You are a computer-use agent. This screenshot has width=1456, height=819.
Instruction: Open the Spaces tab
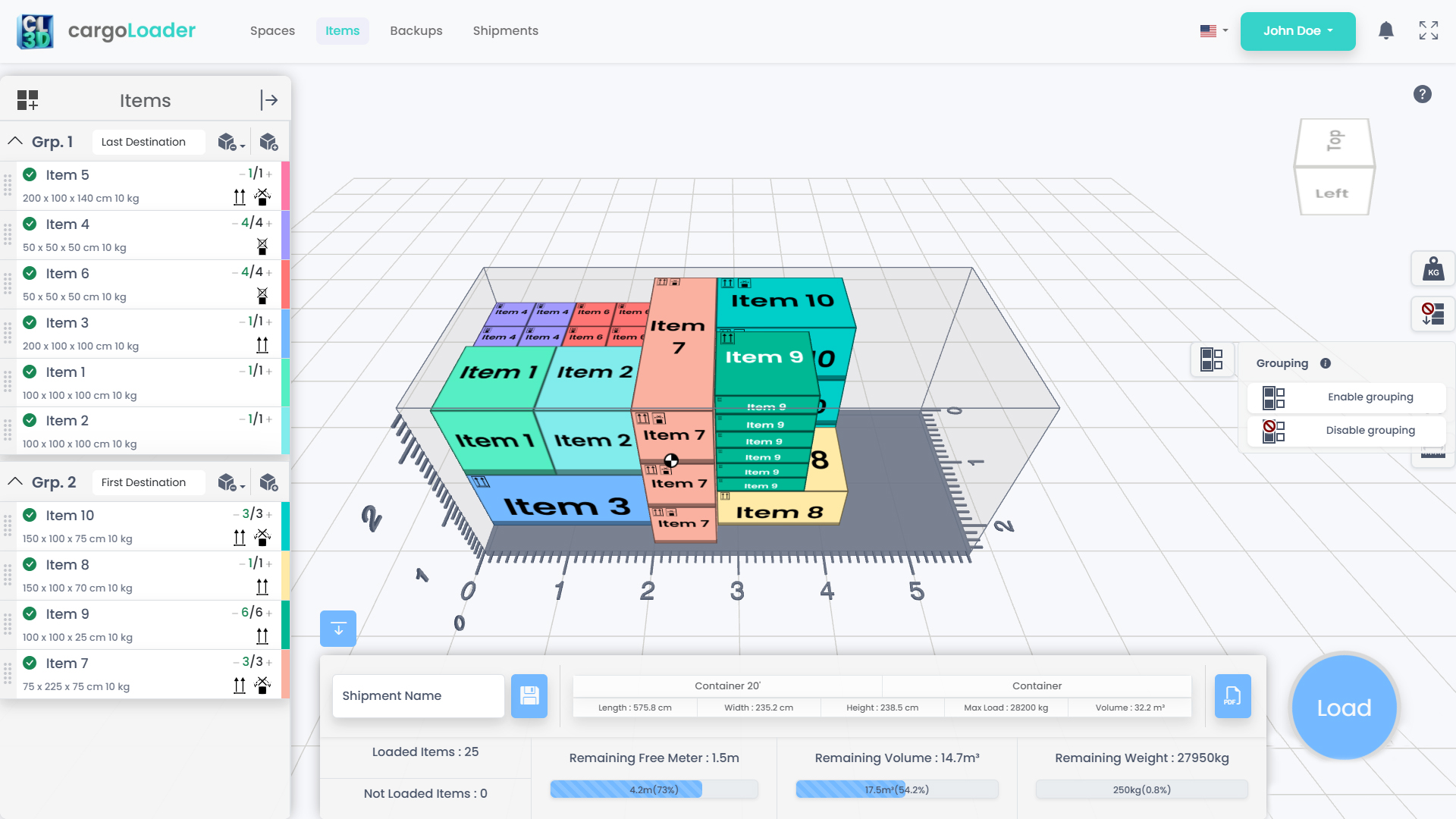pos(272,31)
